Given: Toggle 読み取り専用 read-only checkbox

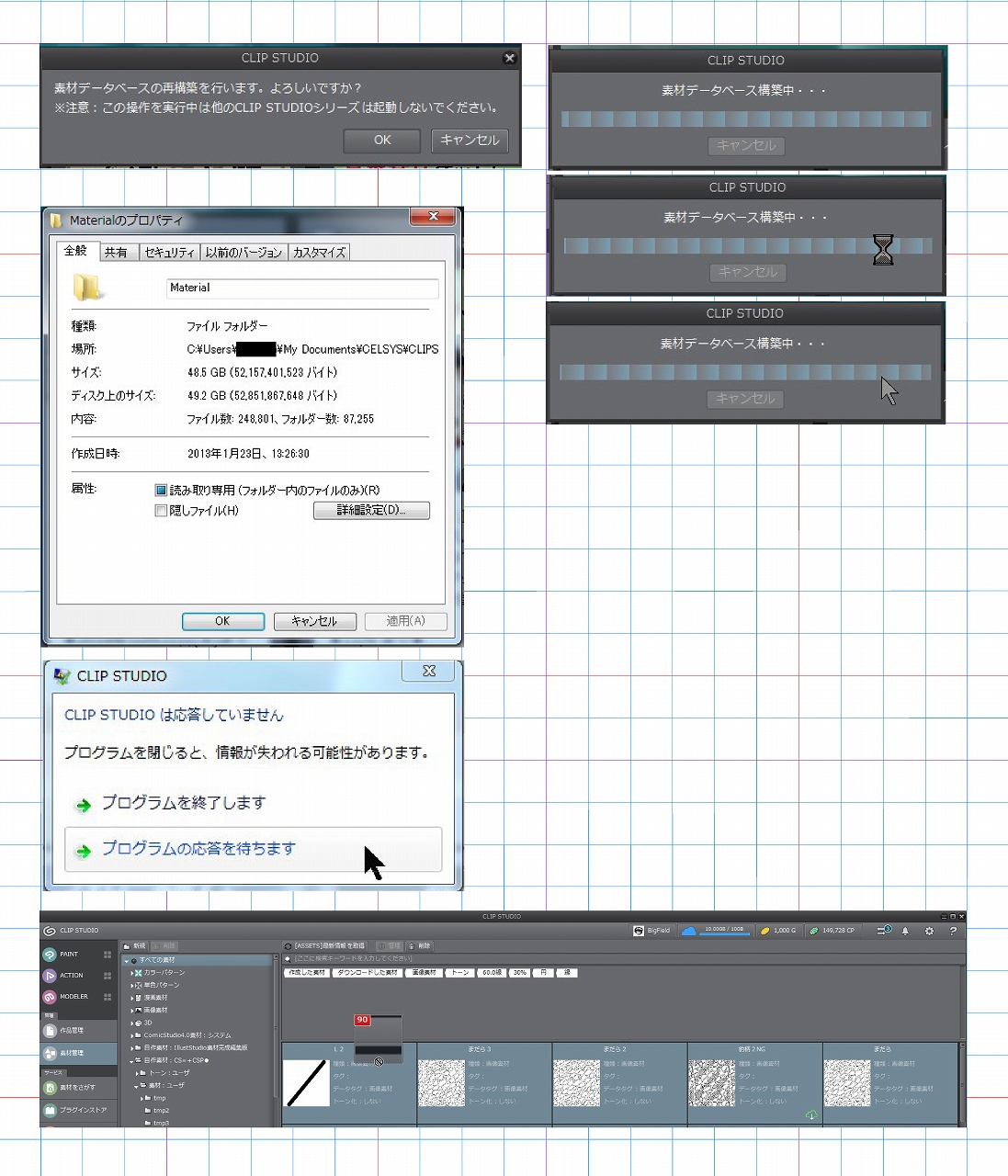Looking at the screenshot, I should point(161,491).
